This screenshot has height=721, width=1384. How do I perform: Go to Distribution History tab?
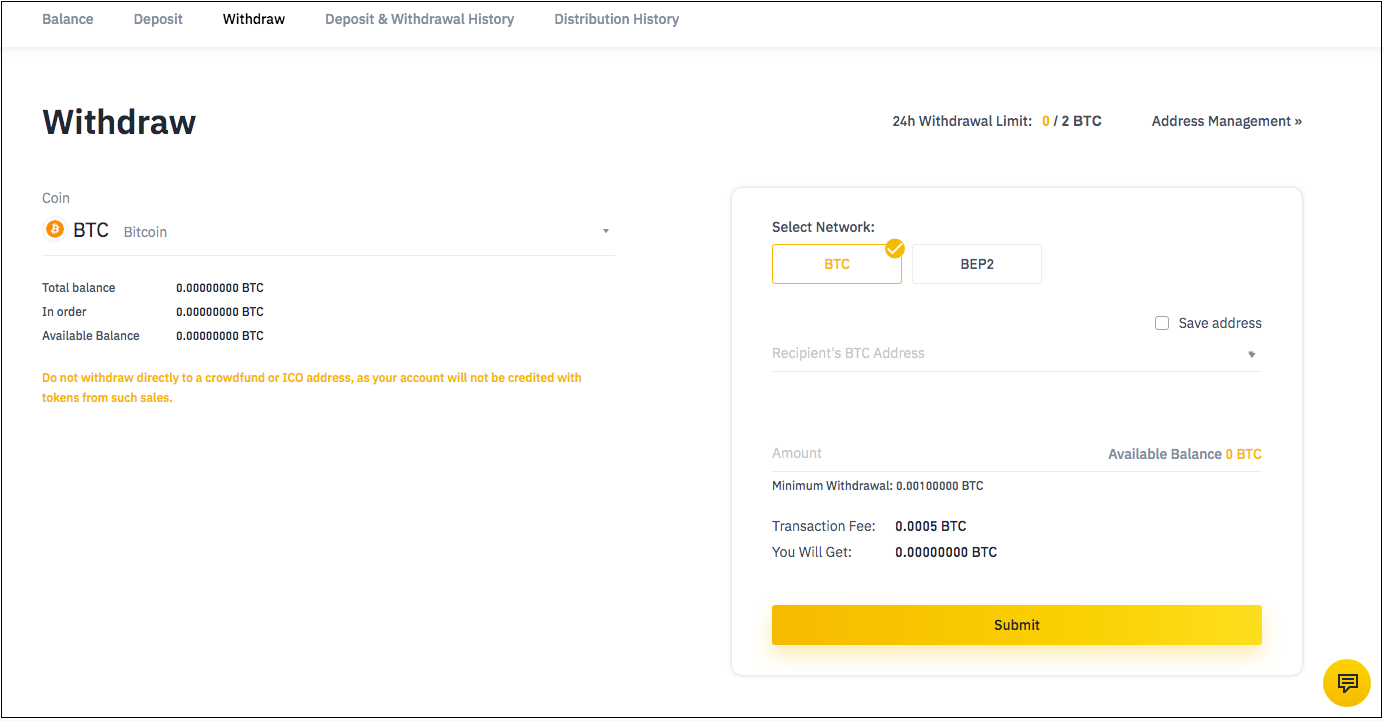click(617, 19)
